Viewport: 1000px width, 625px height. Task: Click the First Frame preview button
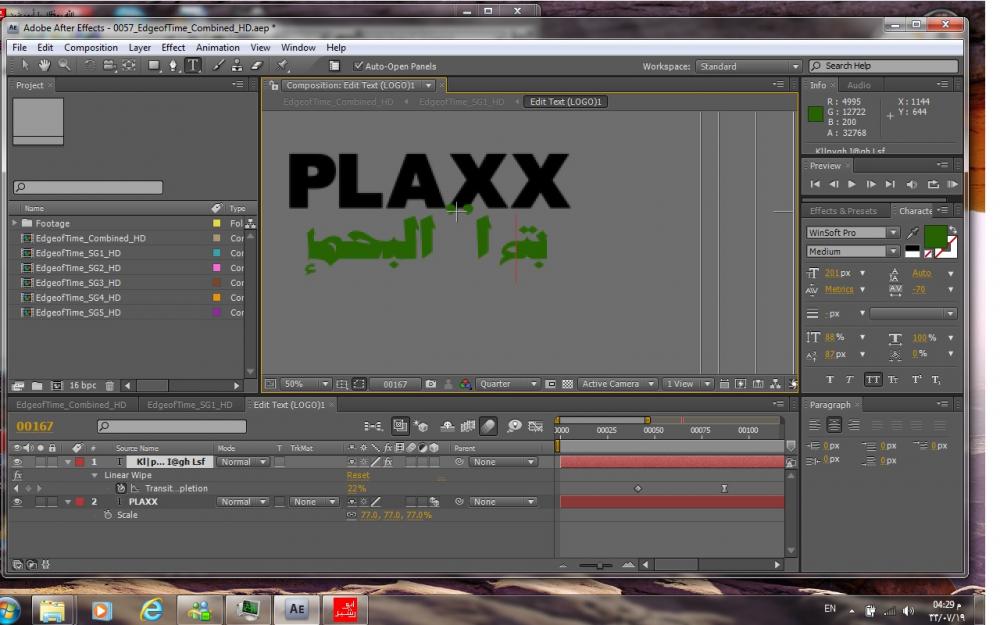tap(815, 184)
